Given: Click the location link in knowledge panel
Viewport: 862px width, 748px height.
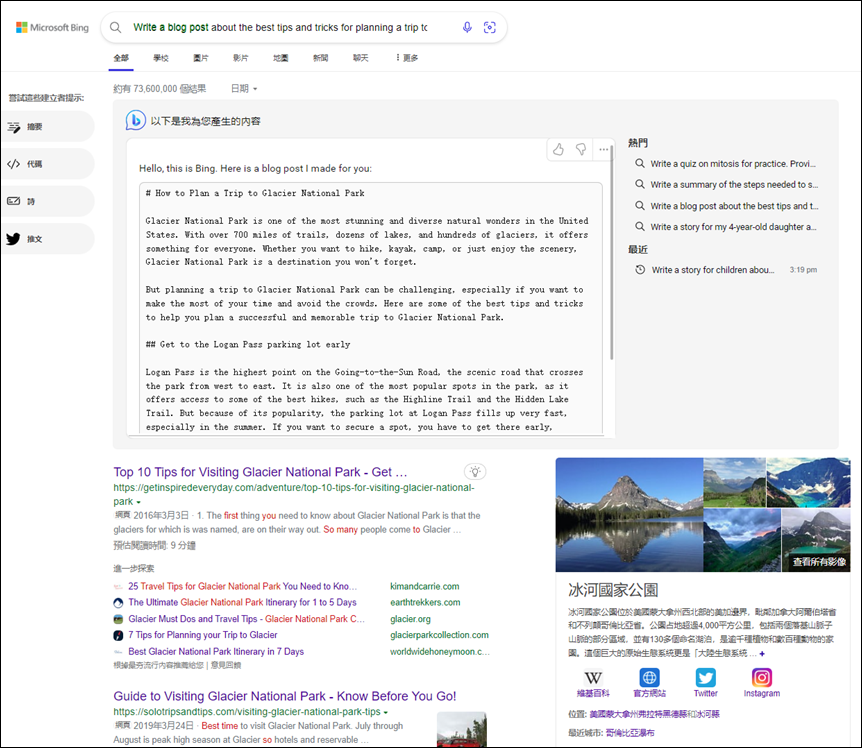Looking at the screenshot, I should tap(654, 714).
